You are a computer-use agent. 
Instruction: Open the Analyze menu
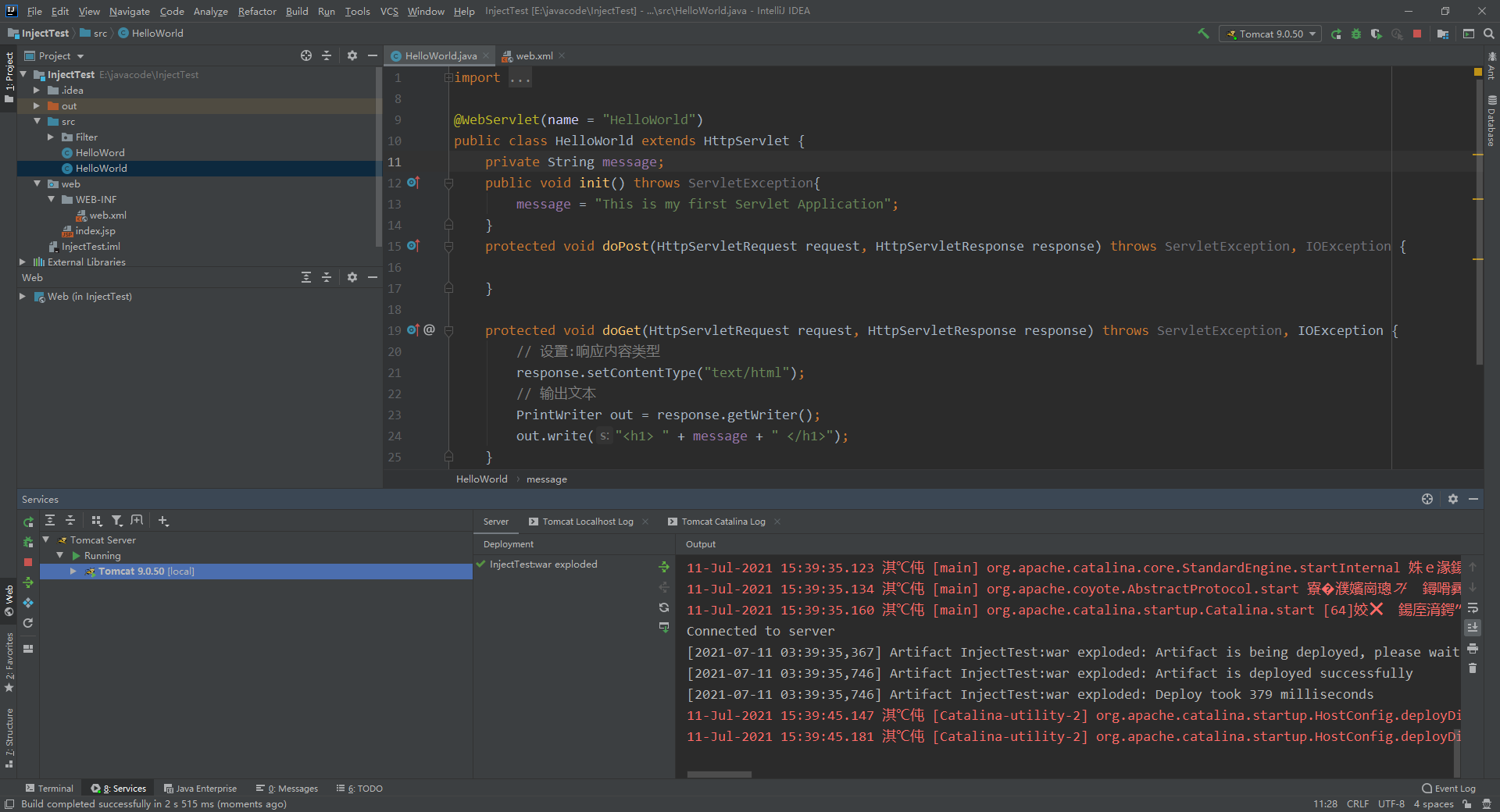click(x=211, y=11)
